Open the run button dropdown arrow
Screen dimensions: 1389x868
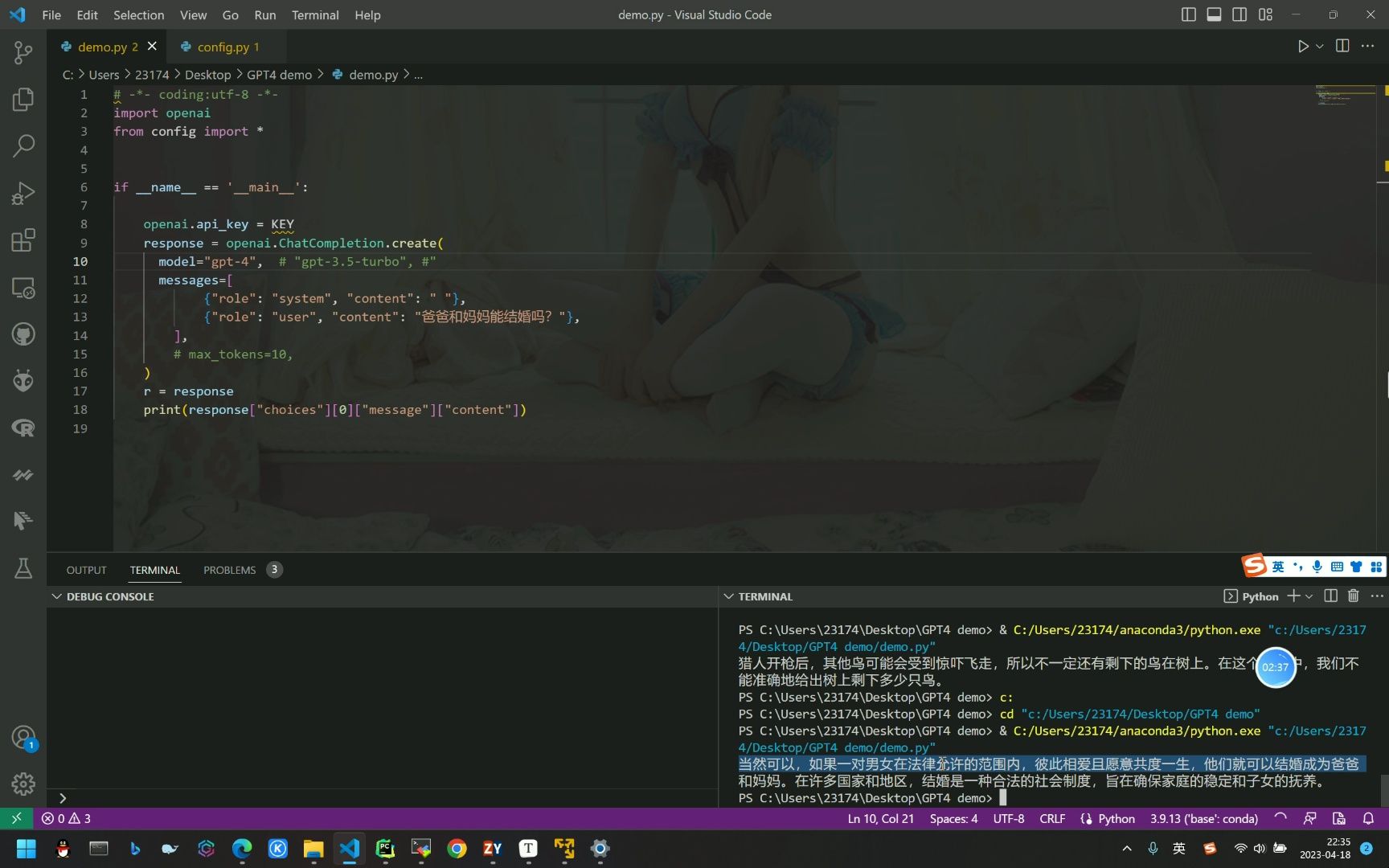pos(1320,47)
